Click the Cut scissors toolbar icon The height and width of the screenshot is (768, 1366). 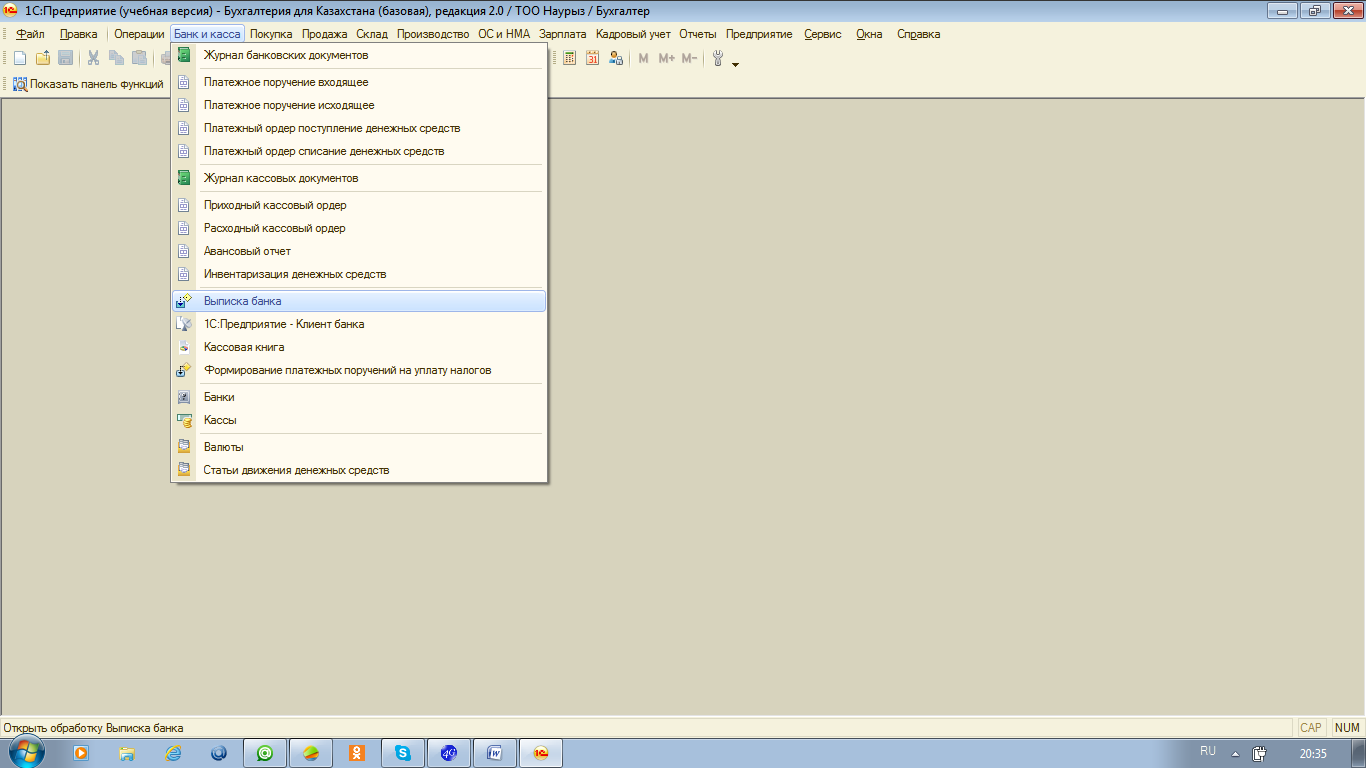[93, 58]
